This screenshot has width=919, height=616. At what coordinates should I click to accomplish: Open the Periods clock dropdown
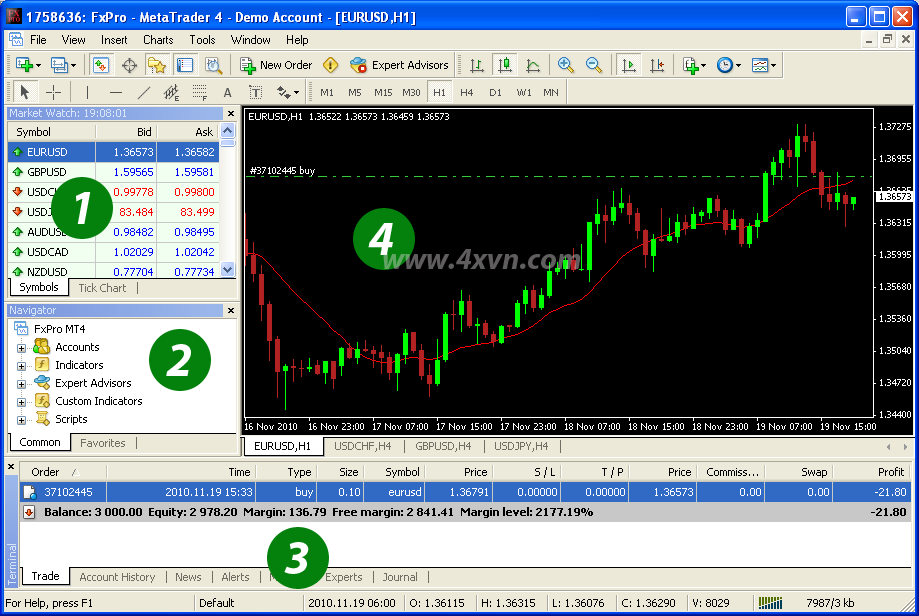tap(729, 65)
